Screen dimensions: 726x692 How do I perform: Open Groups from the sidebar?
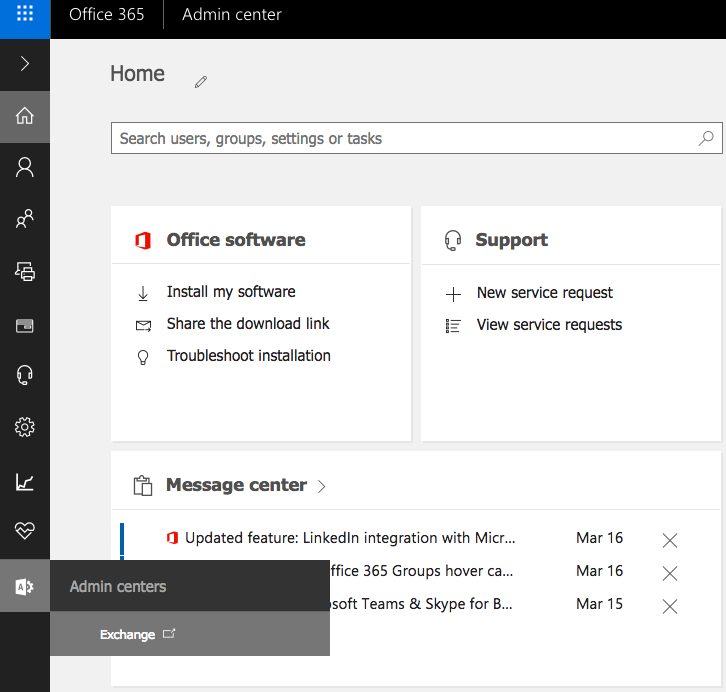coord(25,218)
